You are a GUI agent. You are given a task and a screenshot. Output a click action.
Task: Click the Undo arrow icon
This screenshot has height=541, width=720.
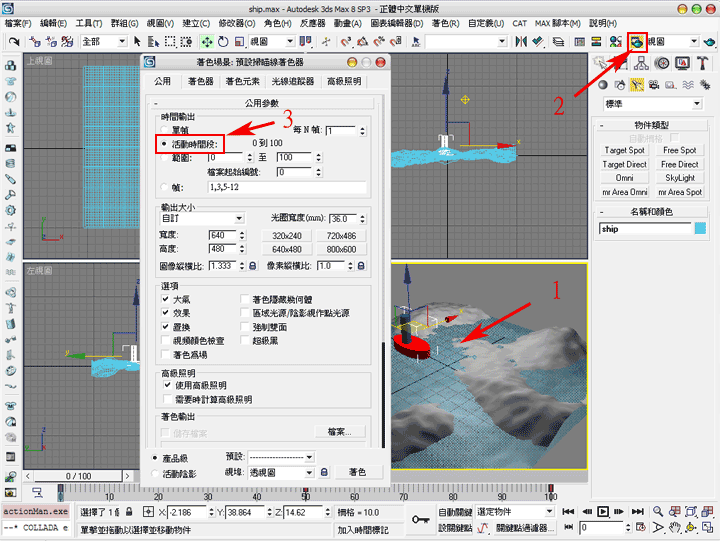pyautogui.click(x=14, y=42)
